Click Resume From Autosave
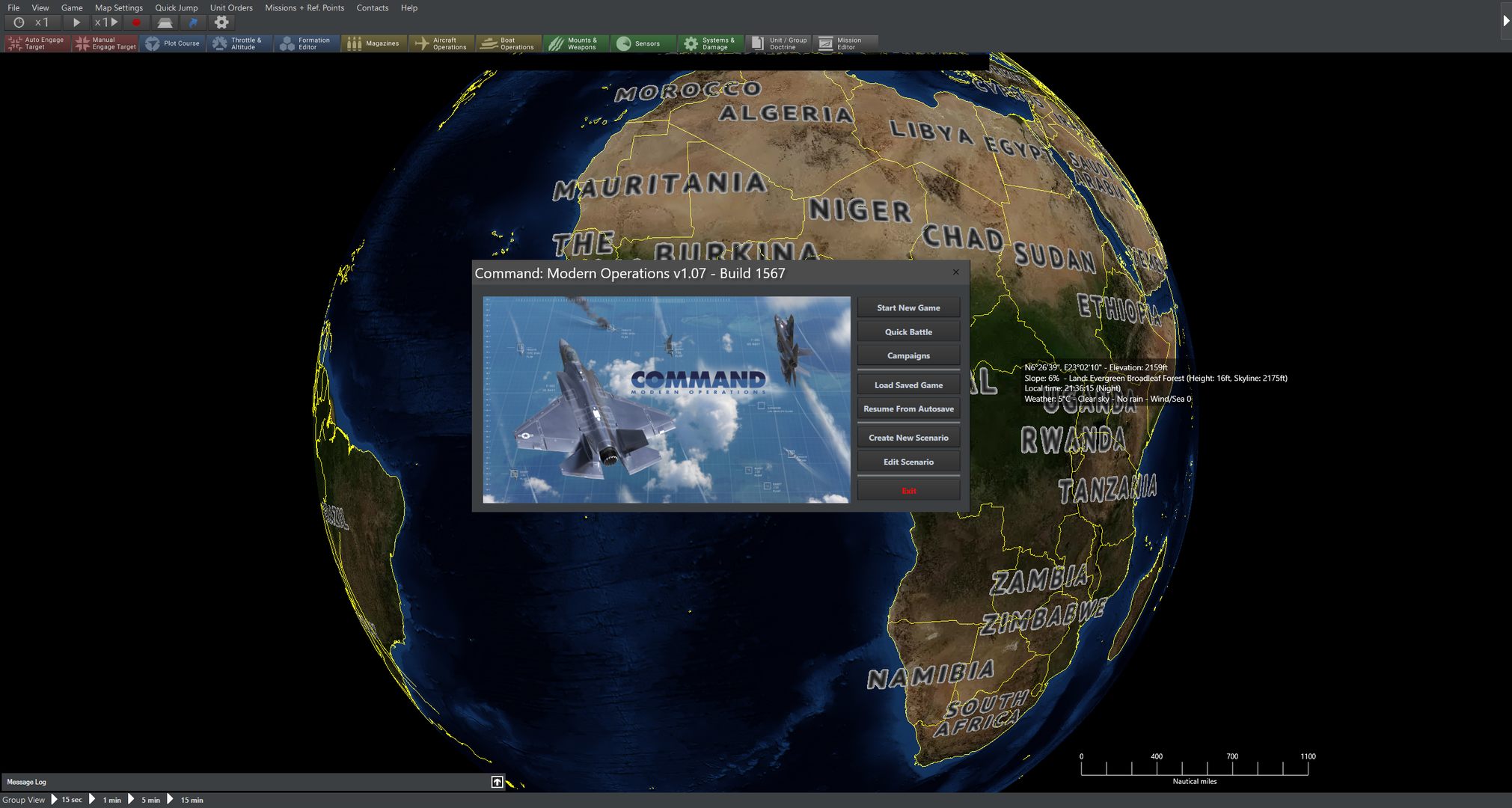This screenshot has width=1512, height=808. 908,408
